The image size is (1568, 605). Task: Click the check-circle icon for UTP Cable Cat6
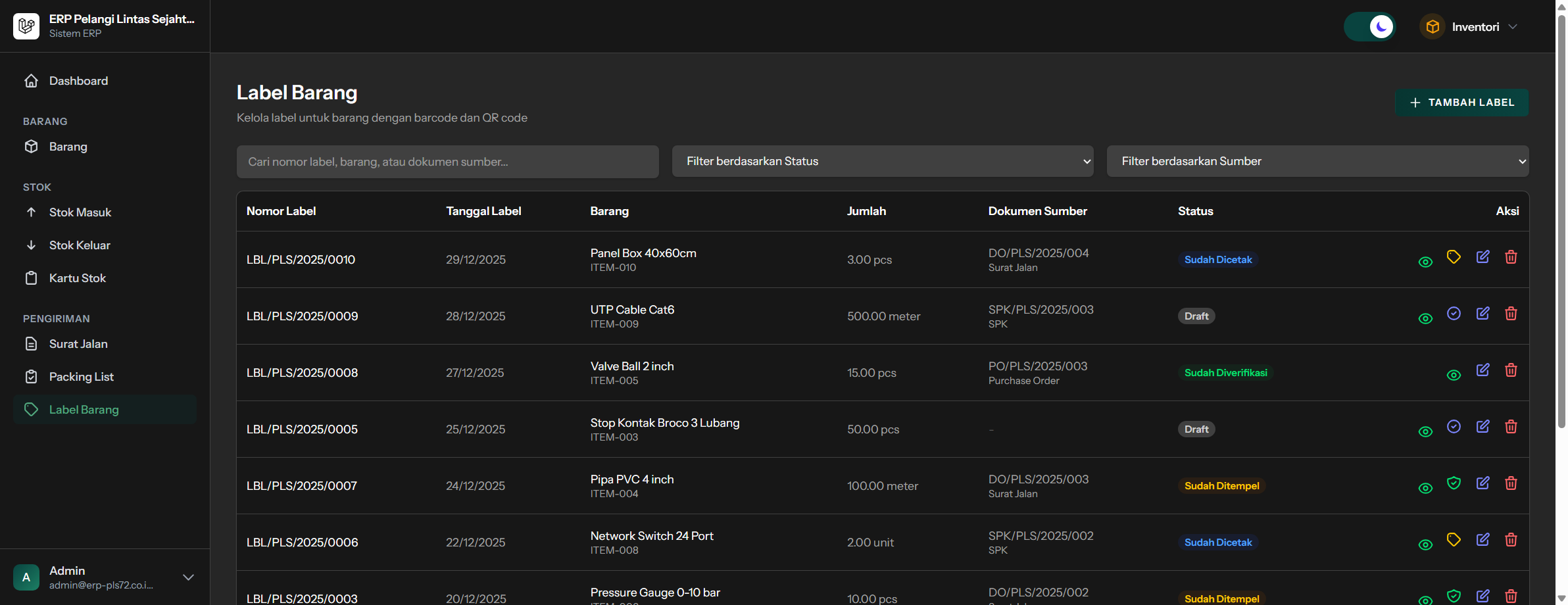pyautogui.click(x=1454, y=314)
